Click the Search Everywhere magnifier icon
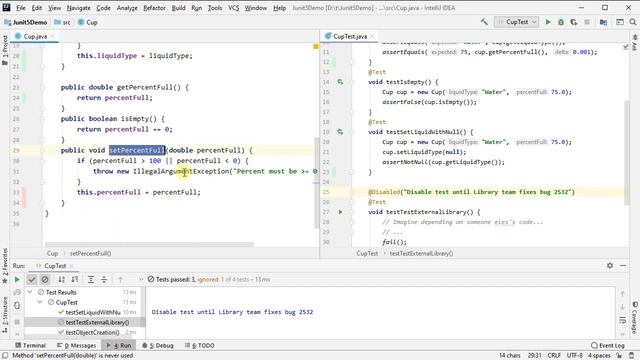The image size is (640, 360). point(633,22)
